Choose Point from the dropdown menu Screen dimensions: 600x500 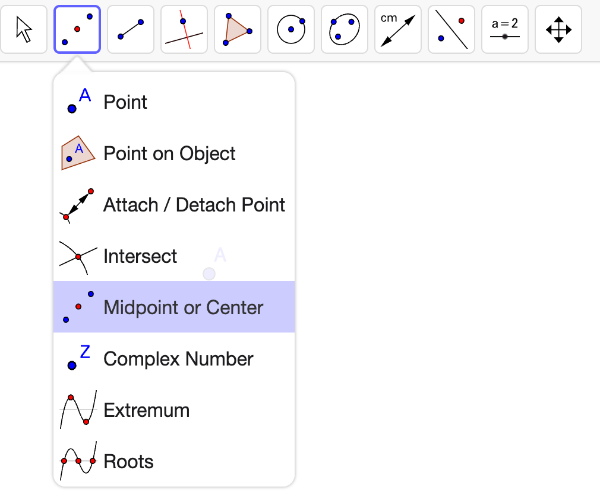click(x=174, y=102)
